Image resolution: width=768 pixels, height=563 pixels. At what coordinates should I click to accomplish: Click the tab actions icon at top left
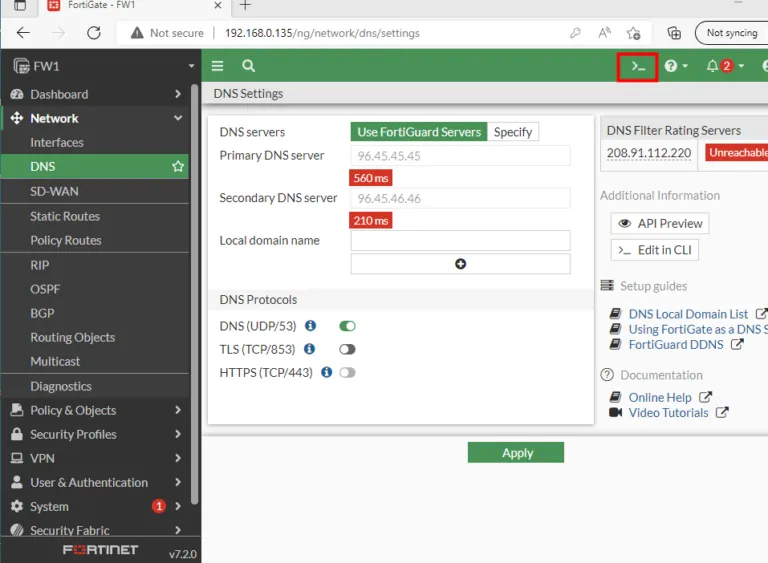point(20,5)
